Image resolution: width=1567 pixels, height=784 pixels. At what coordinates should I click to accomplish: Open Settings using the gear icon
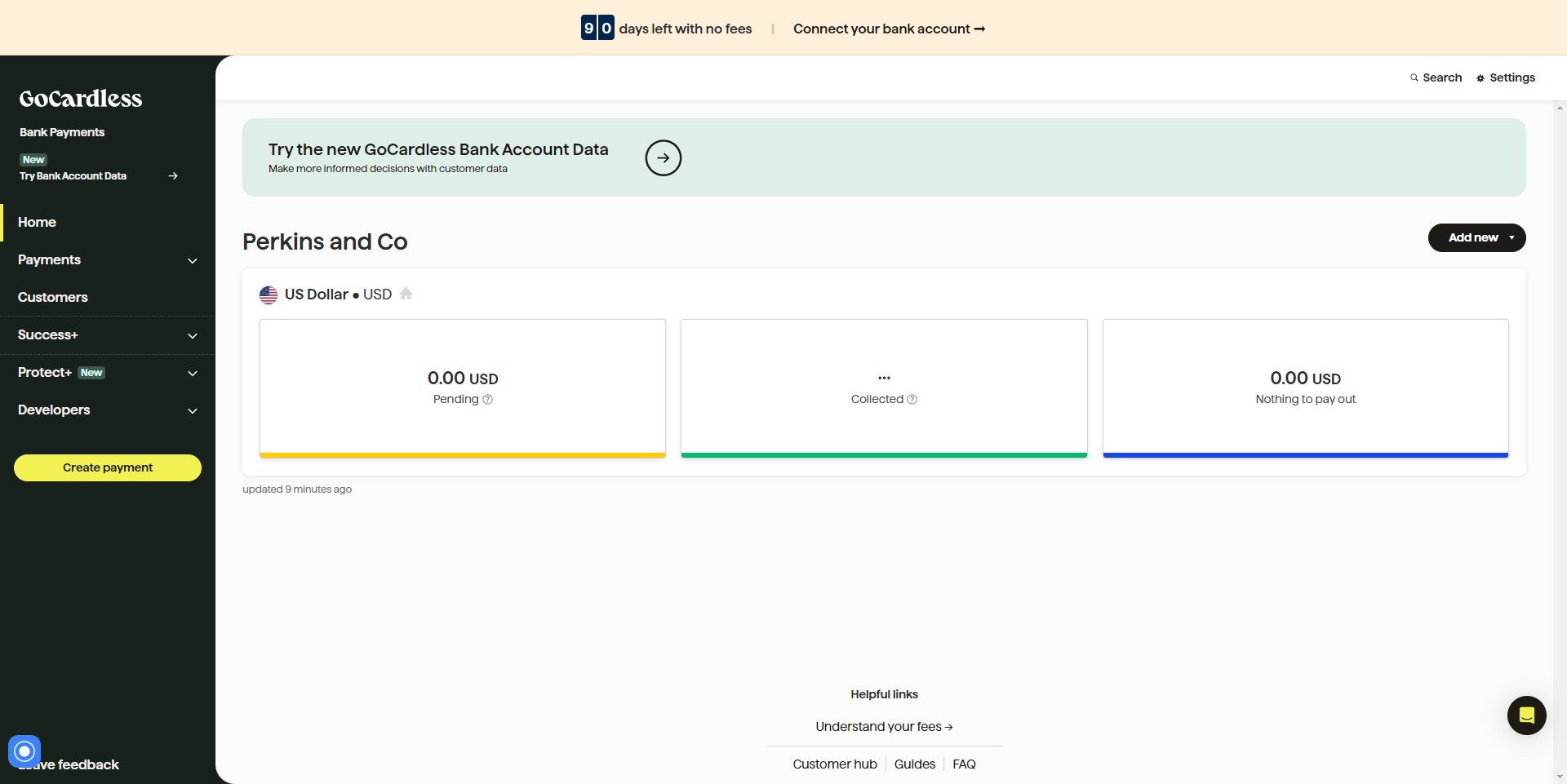point(1480,78)
